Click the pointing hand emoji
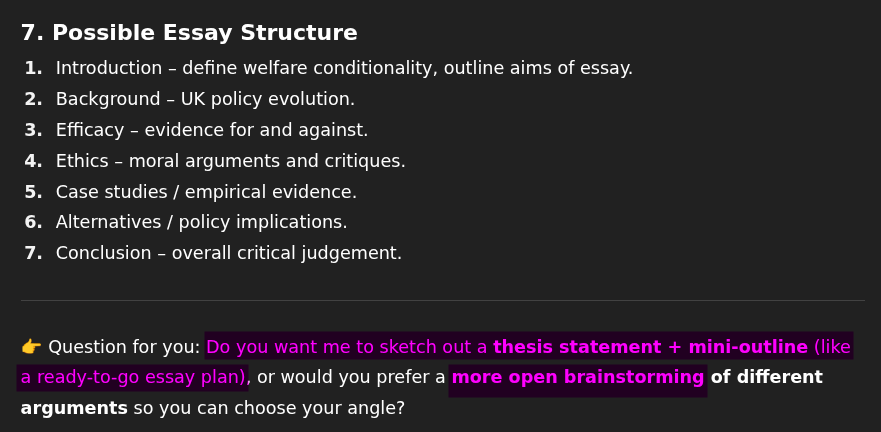 [x=31, y=347]
